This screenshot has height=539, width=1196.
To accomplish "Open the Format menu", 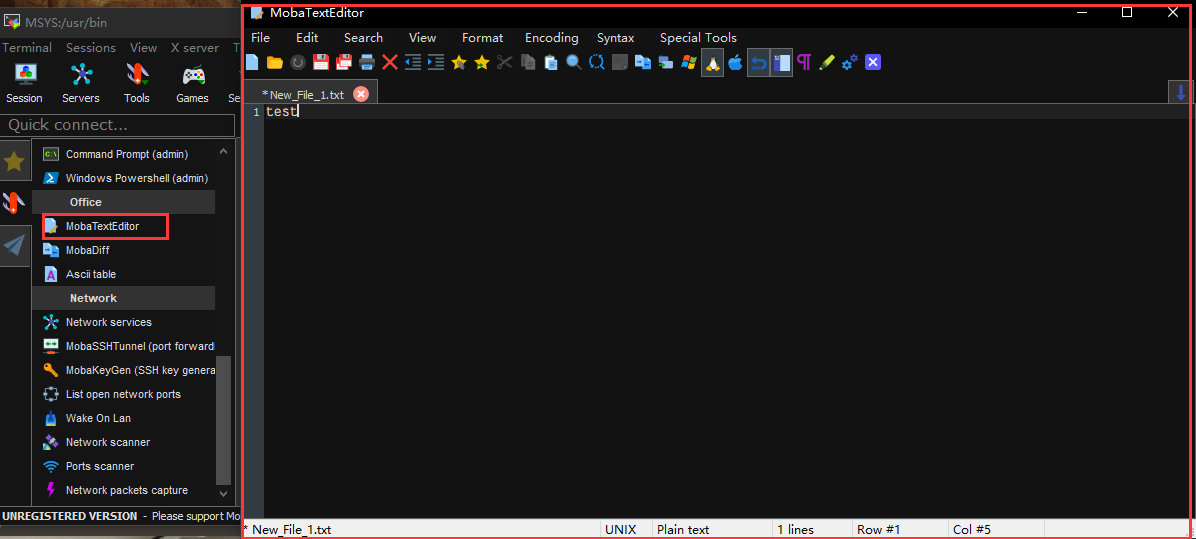I will 483,37.
